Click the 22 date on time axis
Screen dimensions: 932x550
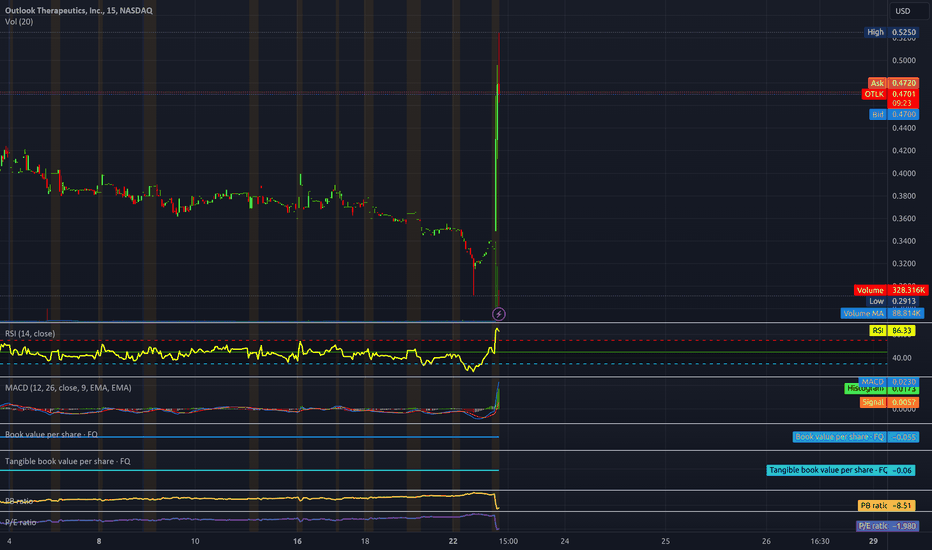(x=454, y=541)
